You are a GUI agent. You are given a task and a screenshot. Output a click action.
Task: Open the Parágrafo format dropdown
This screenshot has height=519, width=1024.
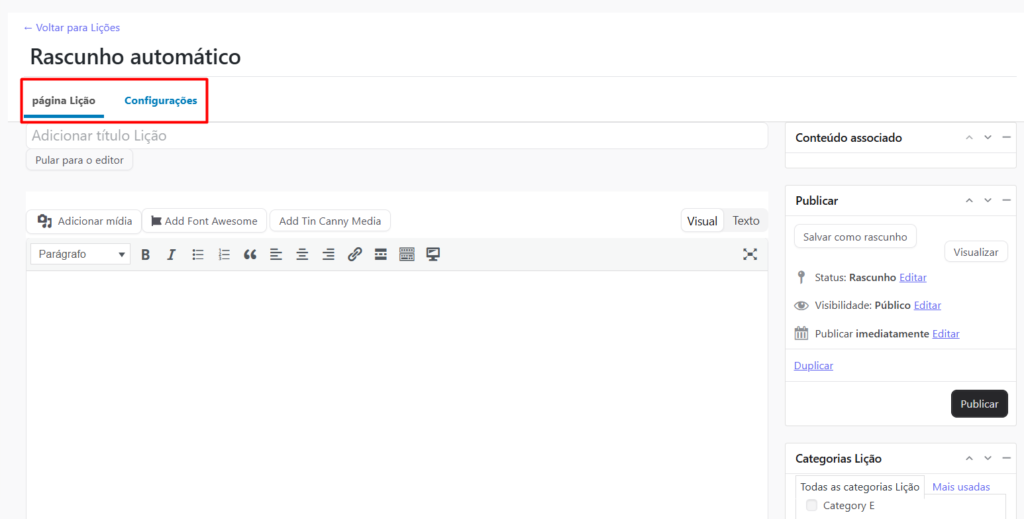(80, 255)
